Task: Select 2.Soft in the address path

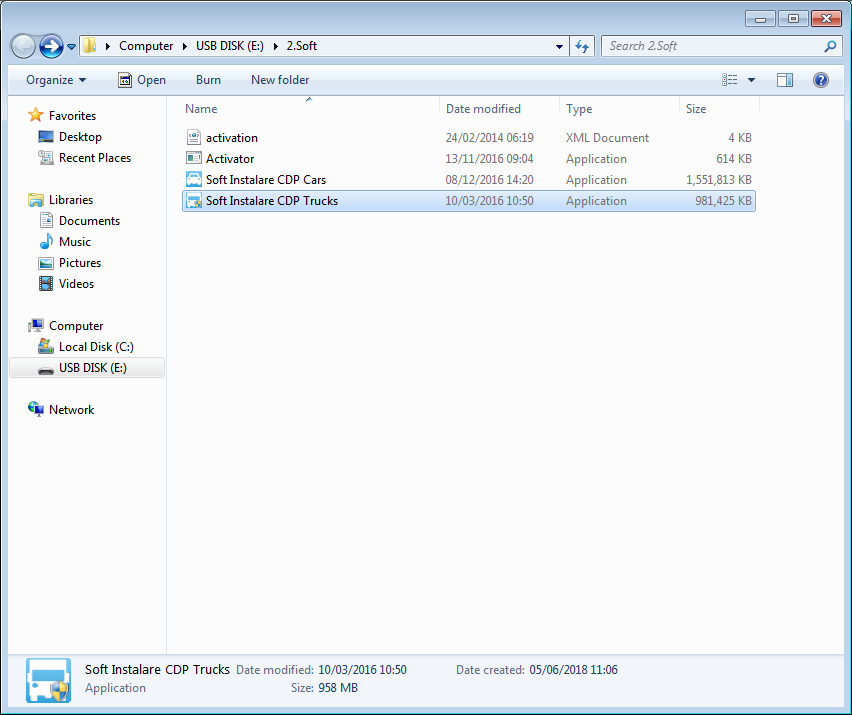Action: click(302, 46)
